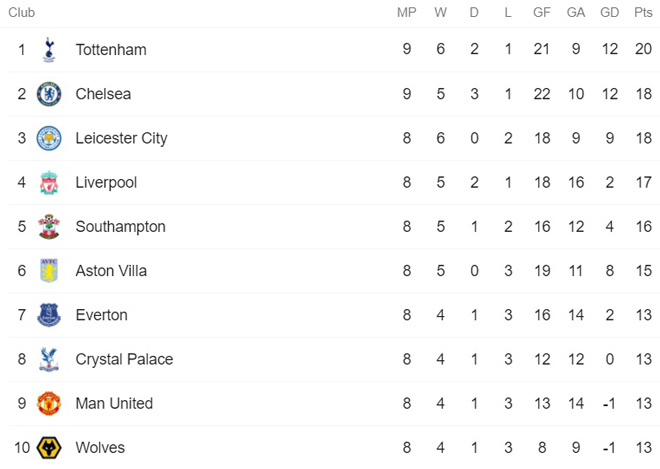Click the Liverpool club crest icon
The height and width of the screenshot is (469, 660).
tap(48, 183)
